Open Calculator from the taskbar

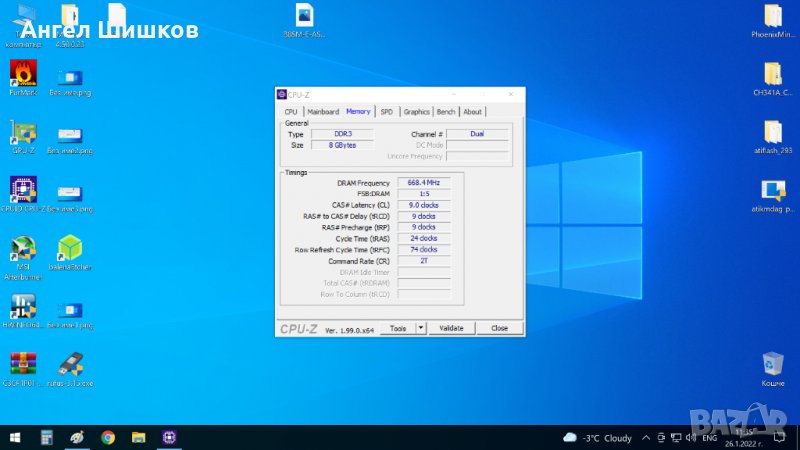(x=46, y=437)
